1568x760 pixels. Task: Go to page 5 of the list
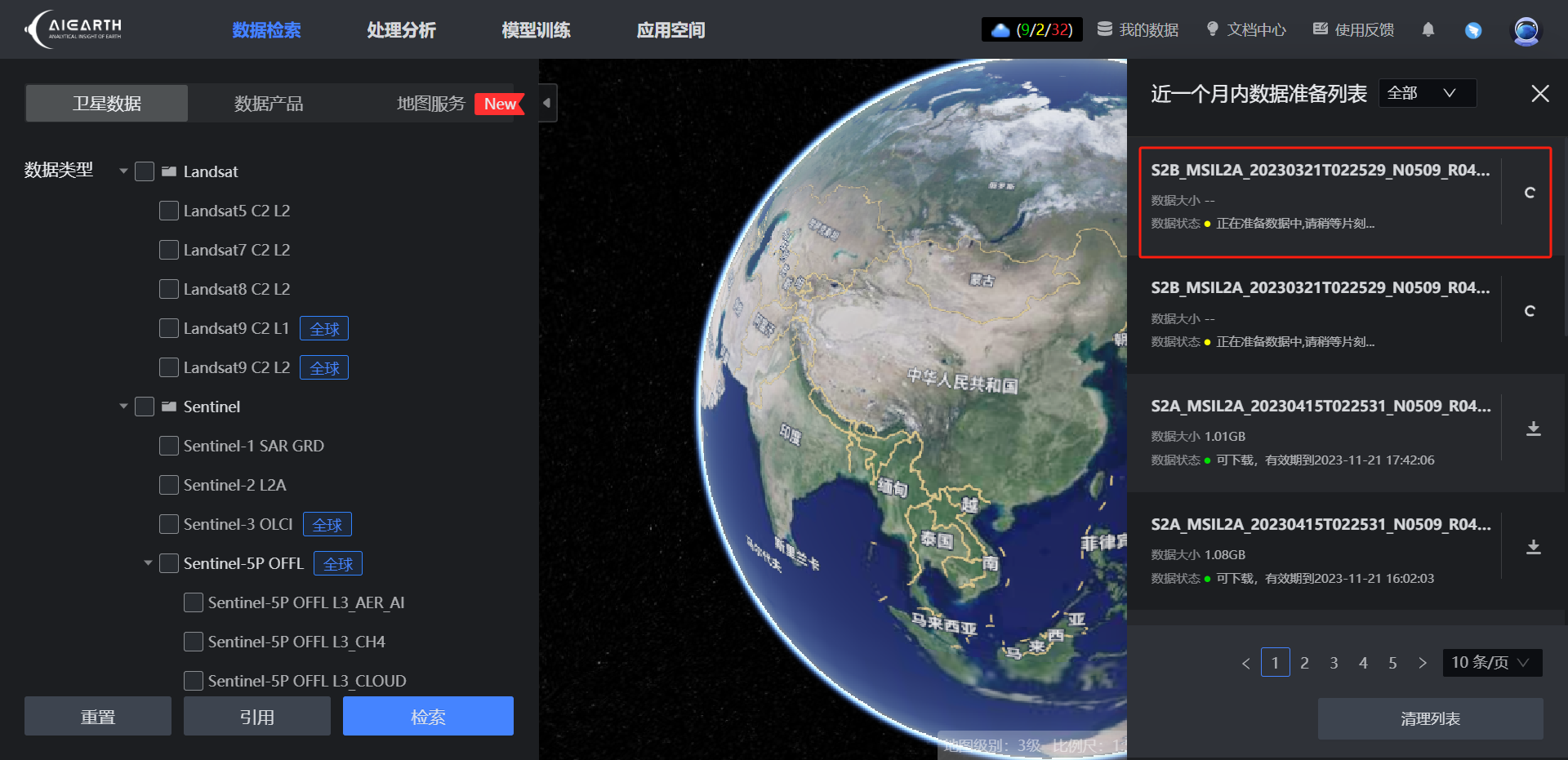(x=1392, y=663)
